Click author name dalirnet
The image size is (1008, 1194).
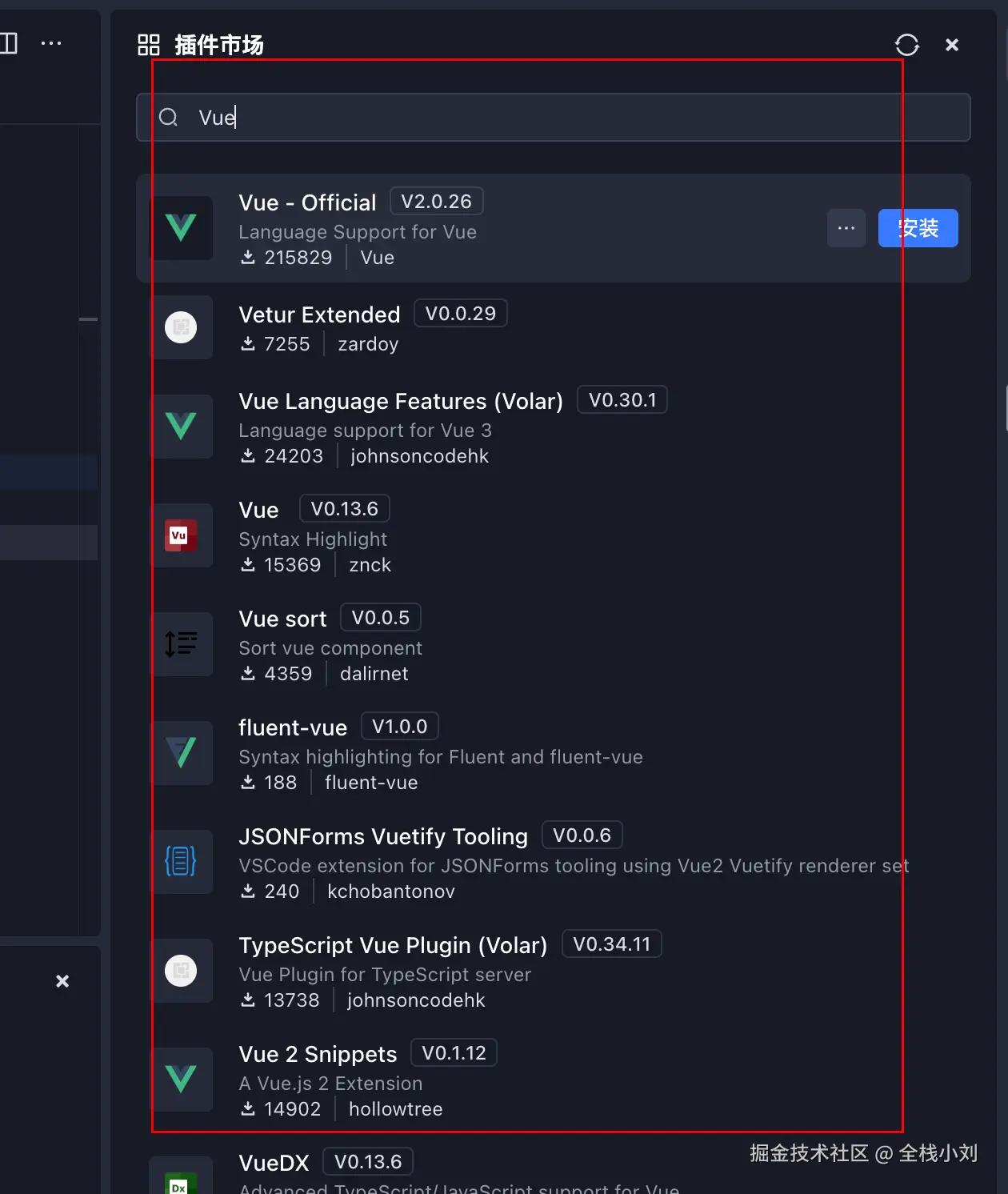(374, 674)
